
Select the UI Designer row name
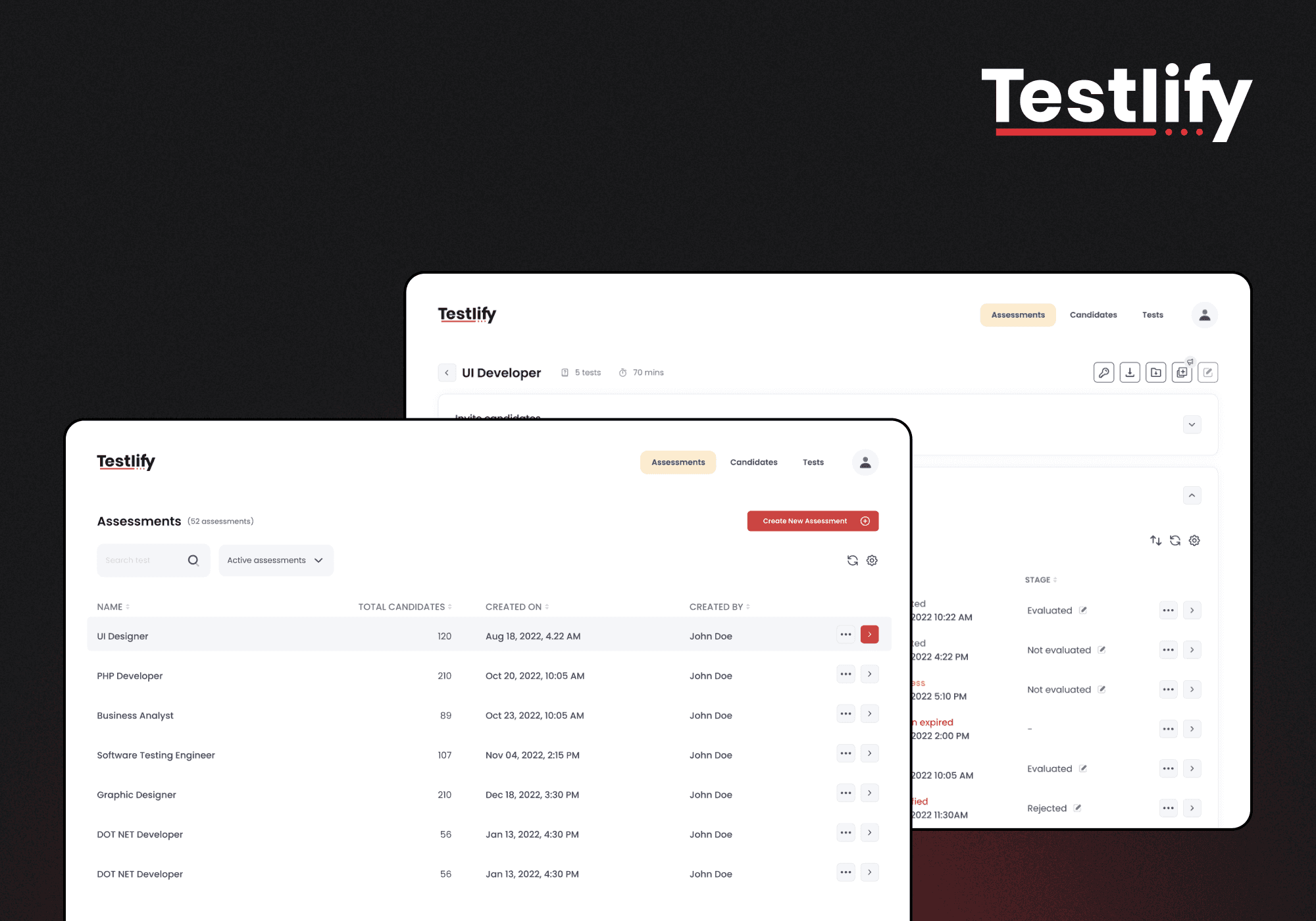point(122,636)
